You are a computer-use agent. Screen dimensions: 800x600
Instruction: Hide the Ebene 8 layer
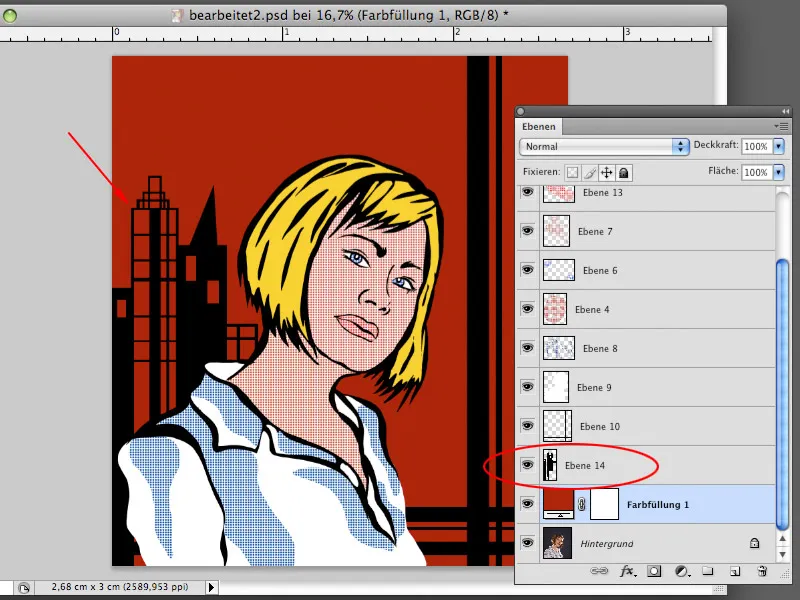528,347
